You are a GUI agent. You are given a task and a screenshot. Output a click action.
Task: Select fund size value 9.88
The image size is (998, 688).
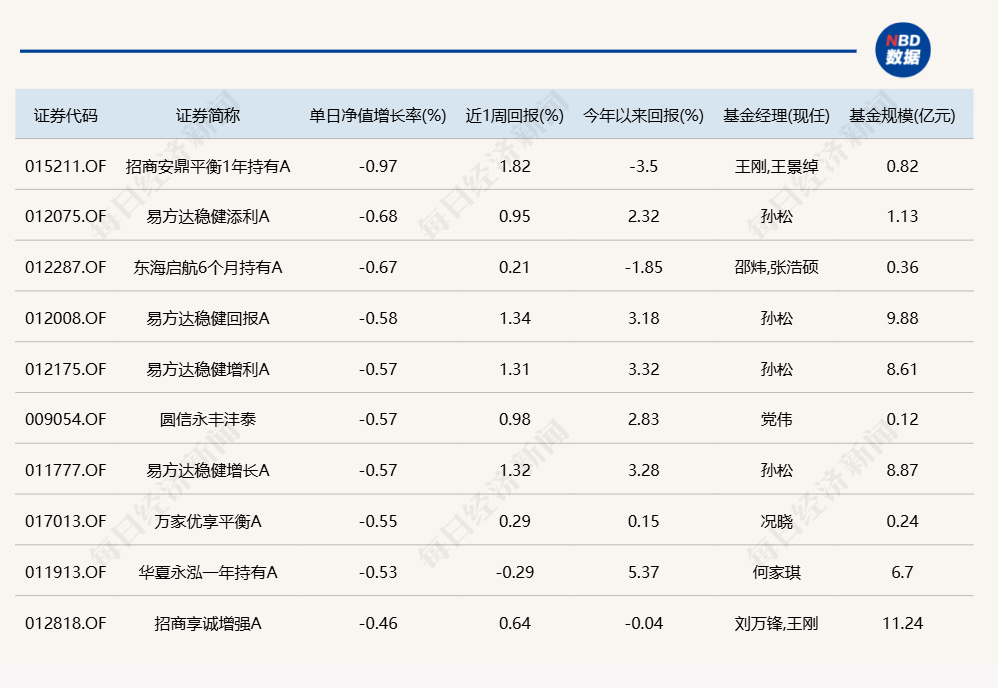(903, 318)
